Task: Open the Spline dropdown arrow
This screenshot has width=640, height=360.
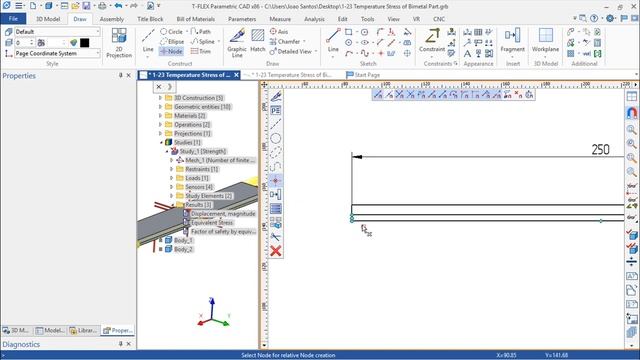Action: click(x=219, y=41)
